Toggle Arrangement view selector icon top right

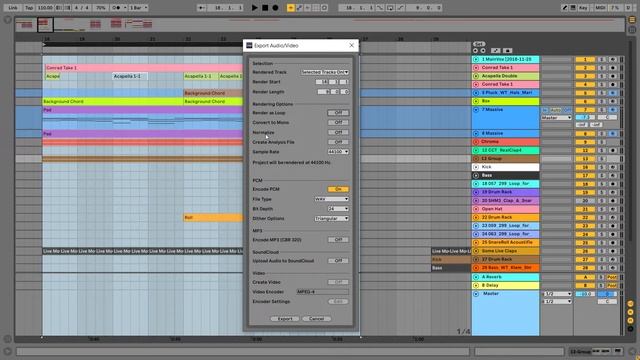coord(632,20)
